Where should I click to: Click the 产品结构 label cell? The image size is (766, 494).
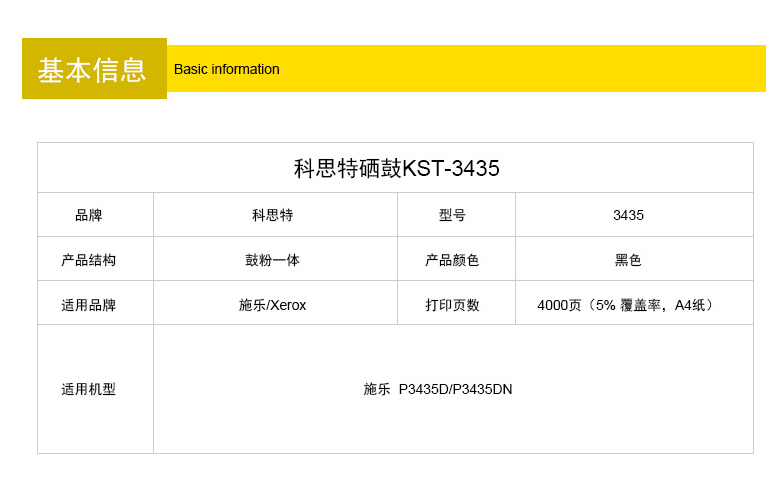[x=89, y=260]
